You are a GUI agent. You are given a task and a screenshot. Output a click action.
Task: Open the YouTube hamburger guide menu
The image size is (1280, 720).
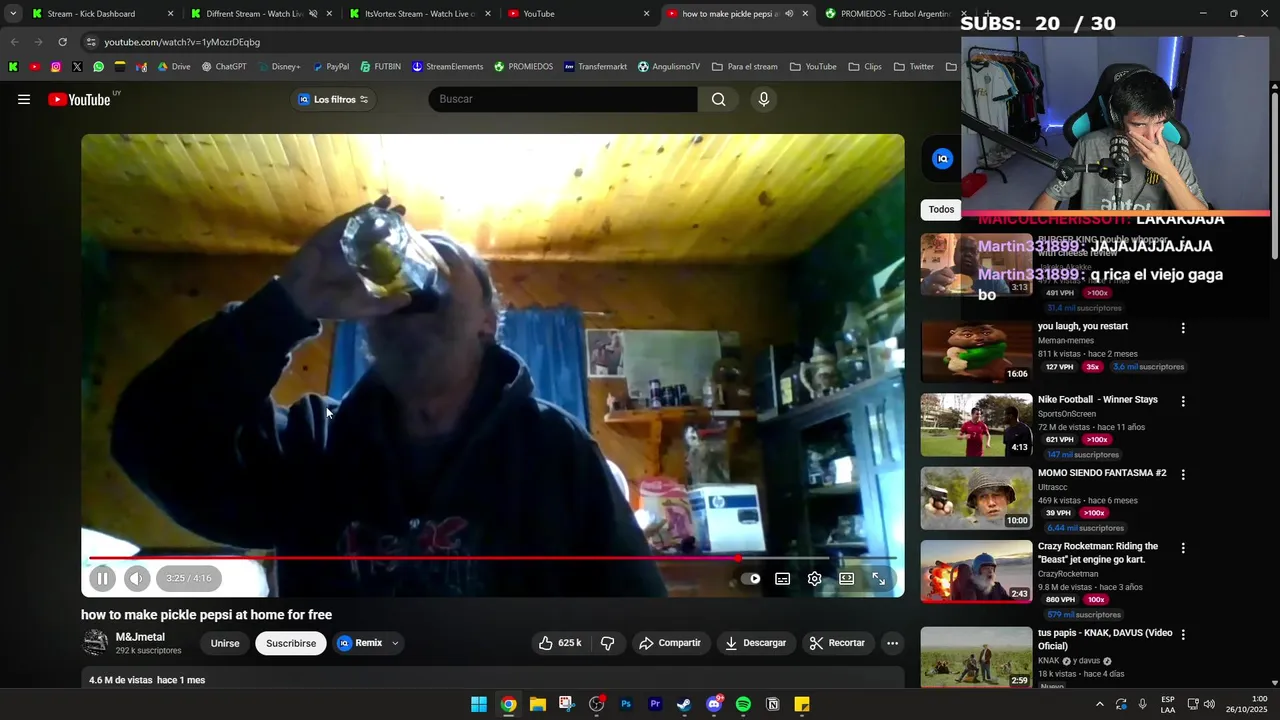coord(24,99)
